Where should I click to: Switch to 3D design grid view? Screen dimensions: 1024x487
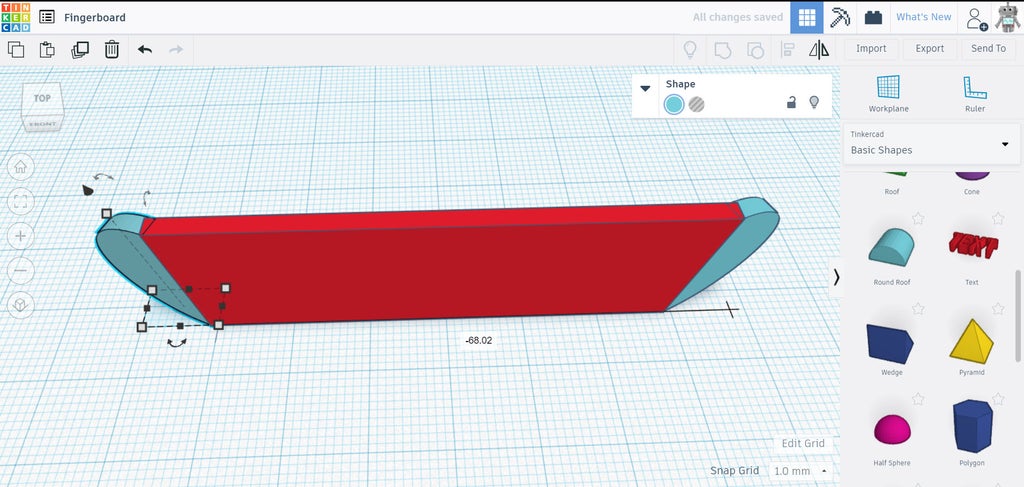tap(807, 18)
